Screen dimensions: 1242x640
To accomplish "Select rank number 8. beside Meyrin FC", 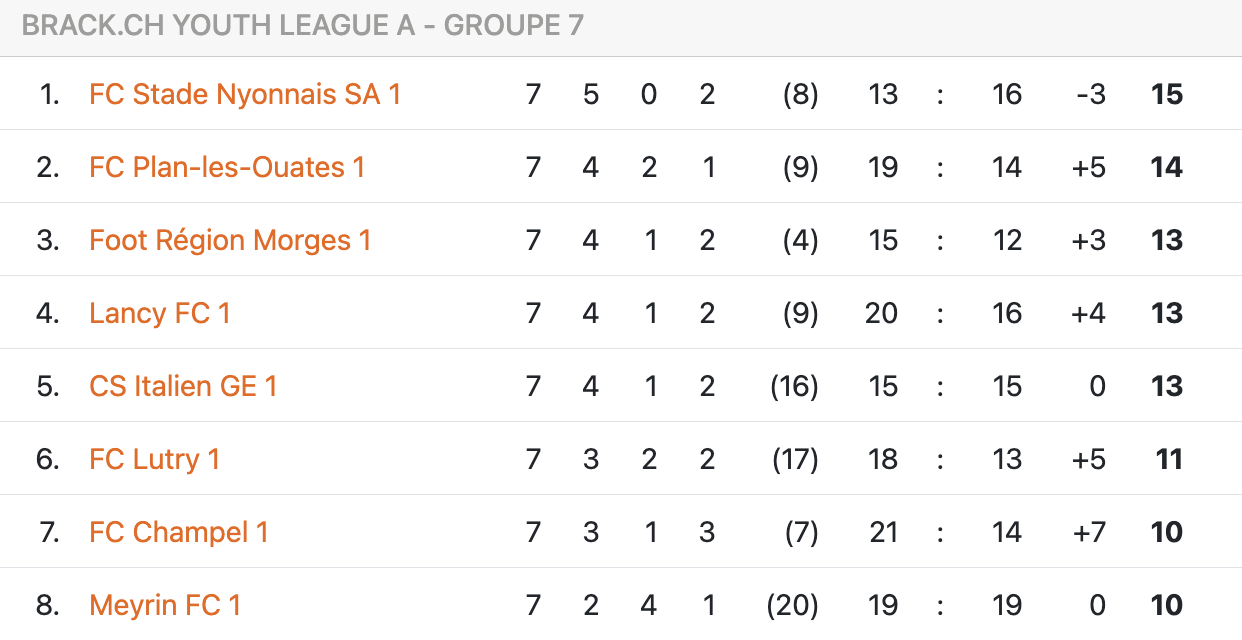I will [48, 605].
